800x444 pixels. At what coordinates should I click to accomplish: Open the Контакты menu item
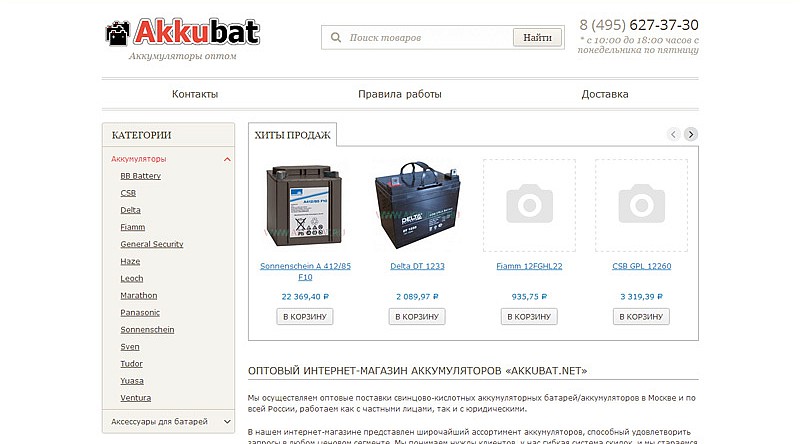point(195,94)
